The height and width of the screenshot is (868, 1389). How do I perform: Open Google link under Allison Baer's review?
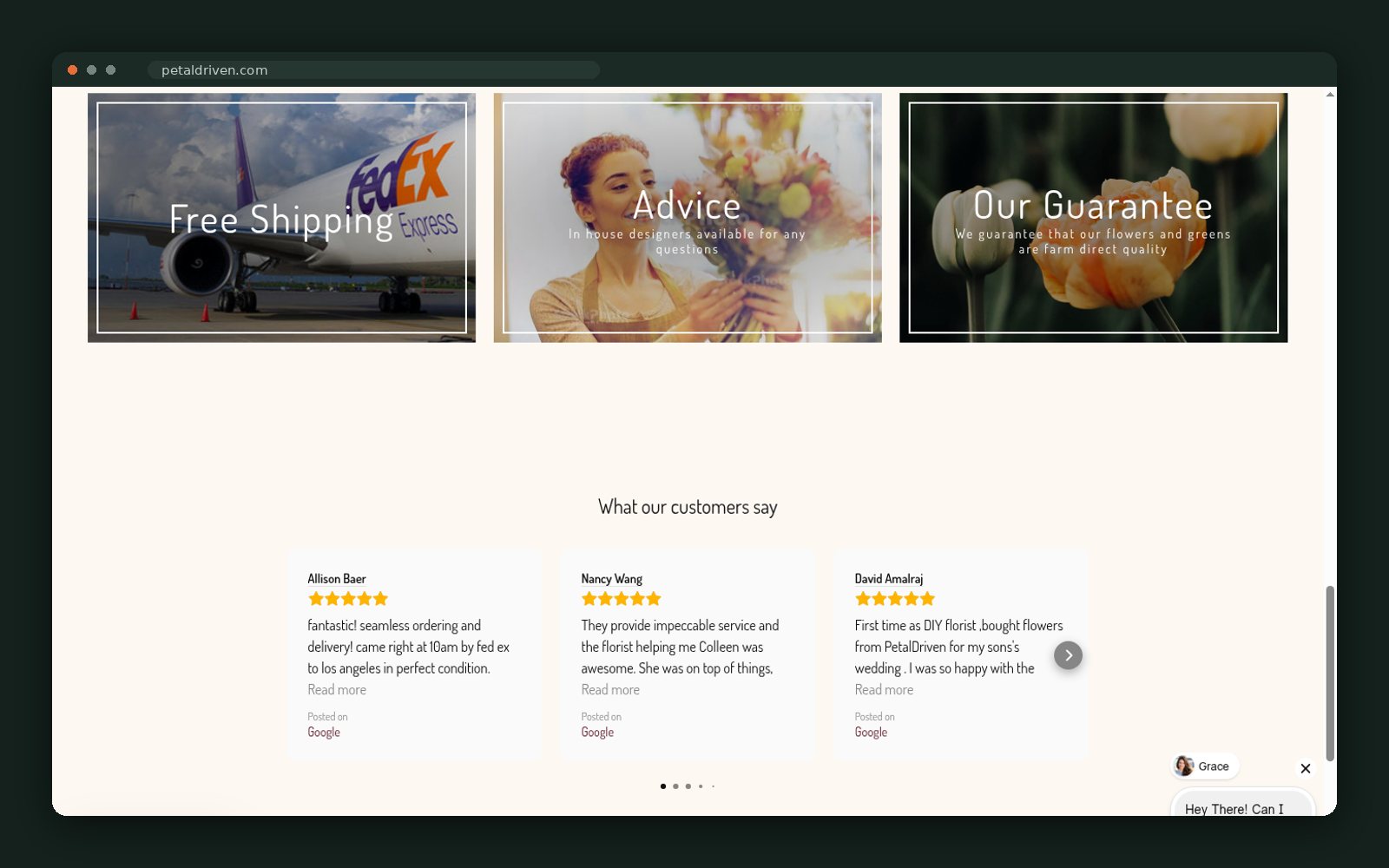pyautogui.click(x=324, y=732)
